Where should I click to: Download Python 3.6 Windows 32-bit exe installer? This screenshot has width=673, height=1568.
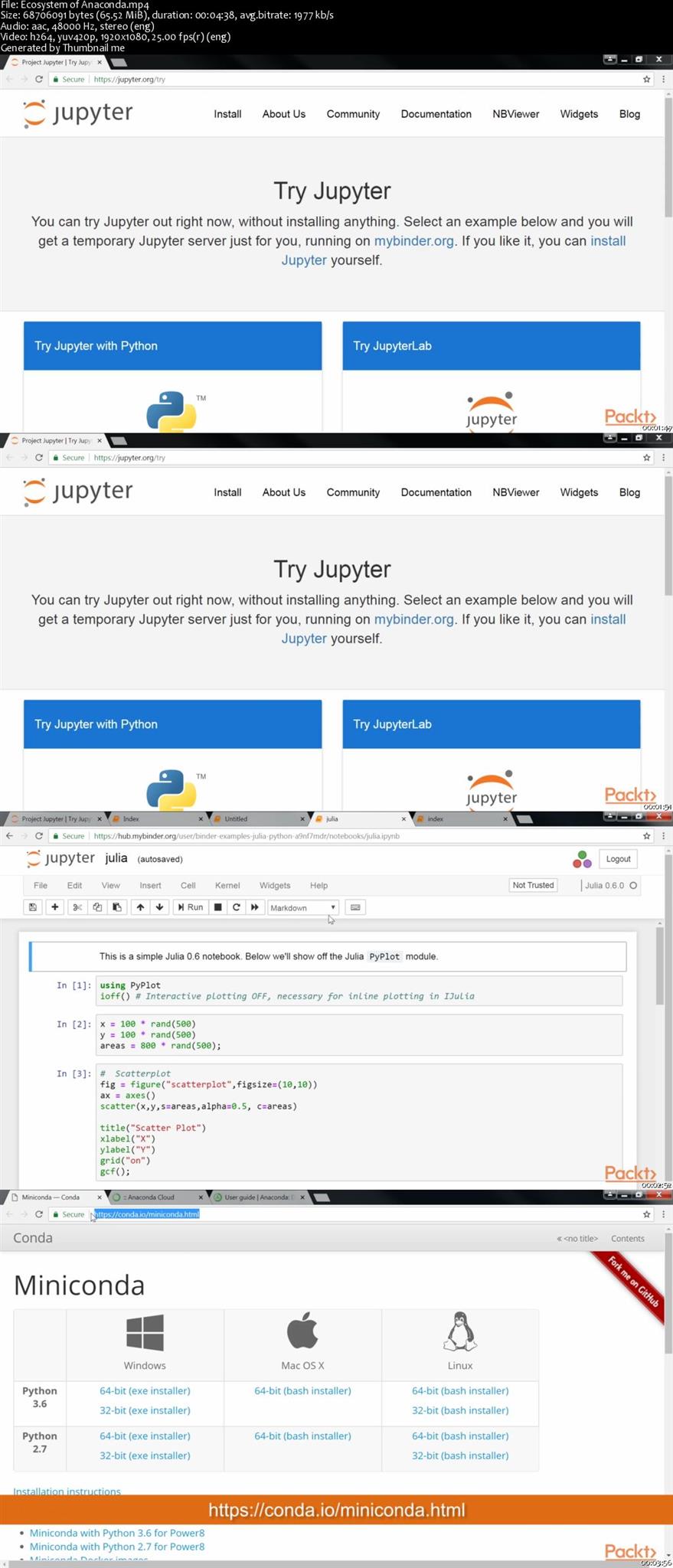click(145, 1410)
